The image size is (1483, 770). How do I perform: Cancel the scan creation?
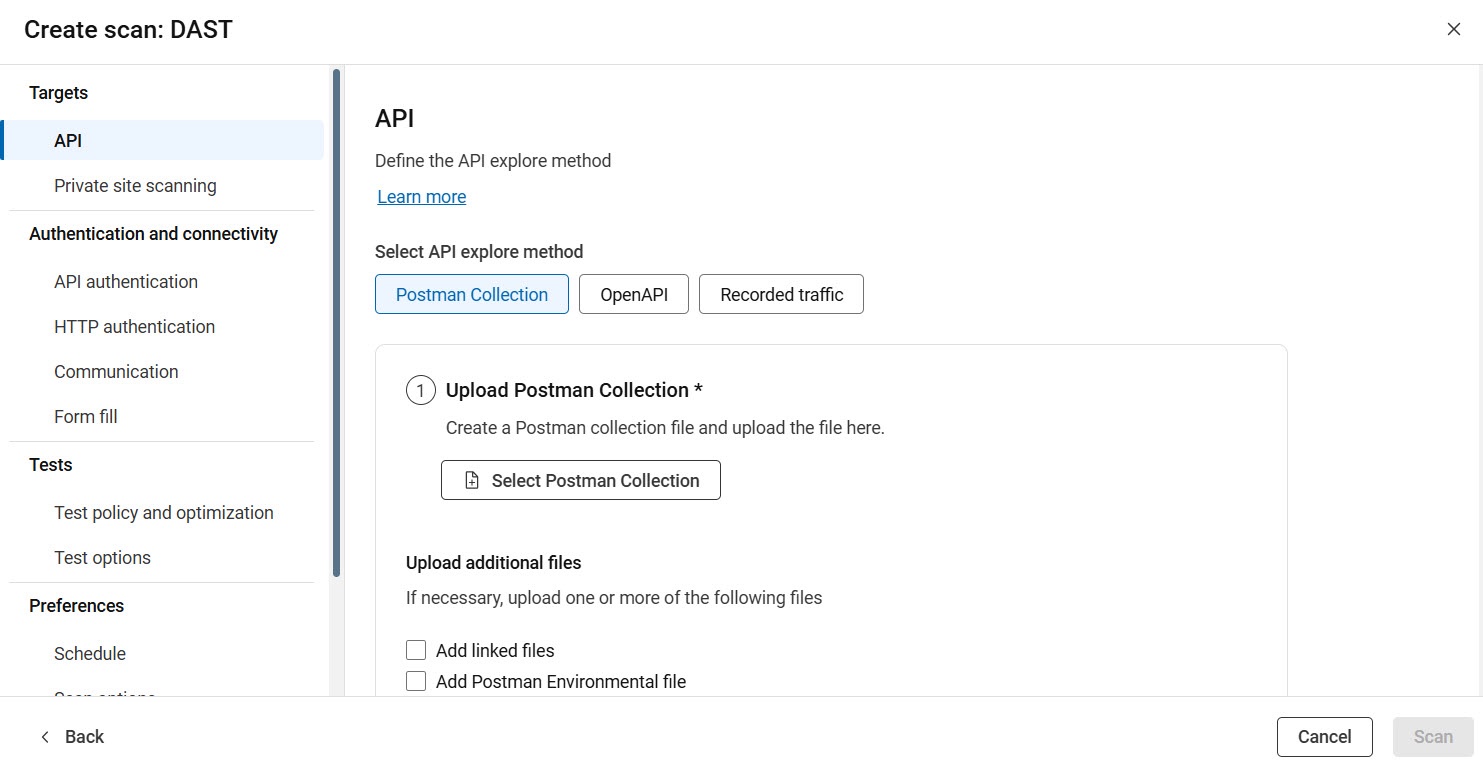[1324, 736]
